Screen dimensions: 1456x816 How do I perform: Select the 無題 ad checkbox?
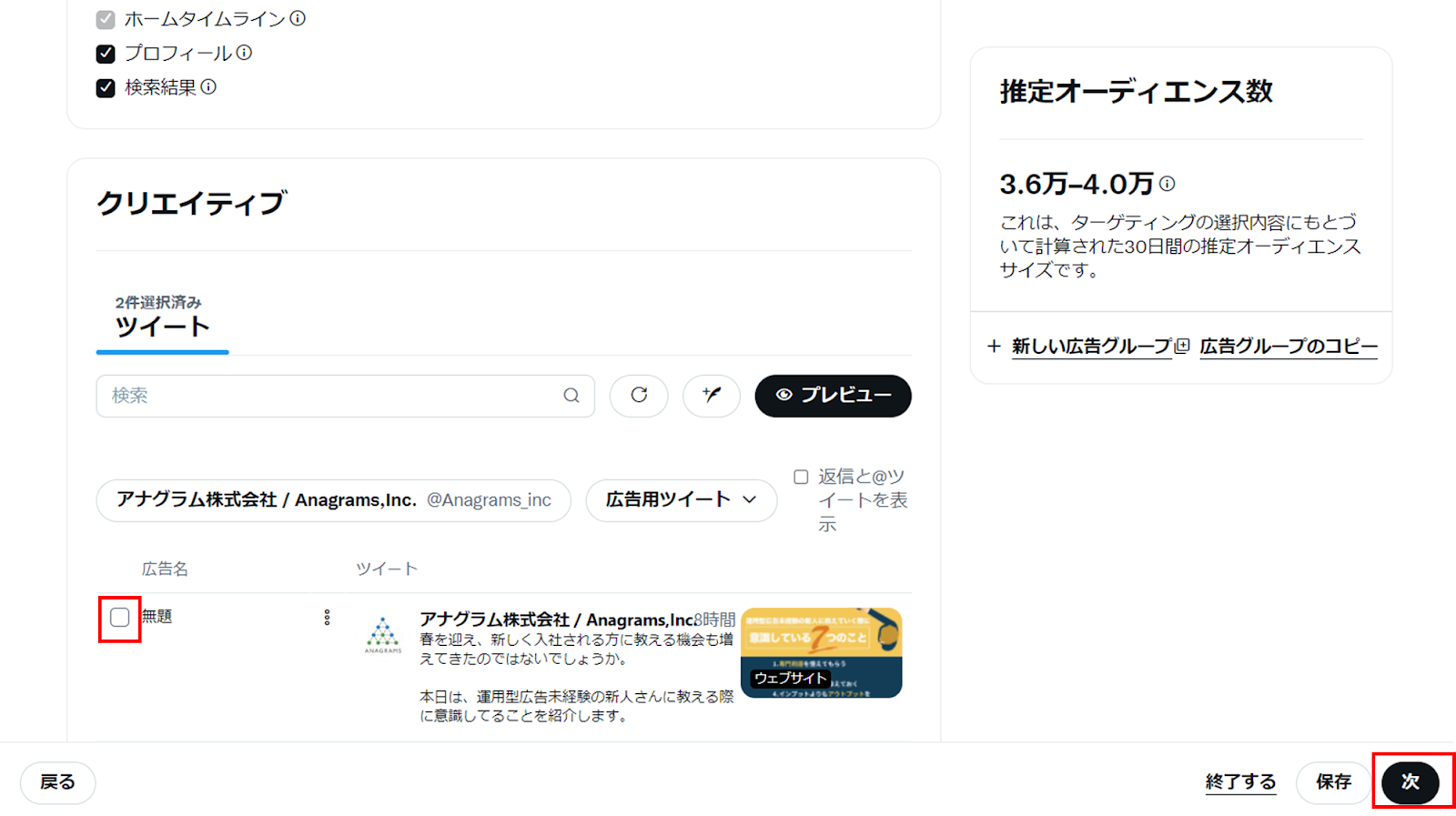point(120,618)
